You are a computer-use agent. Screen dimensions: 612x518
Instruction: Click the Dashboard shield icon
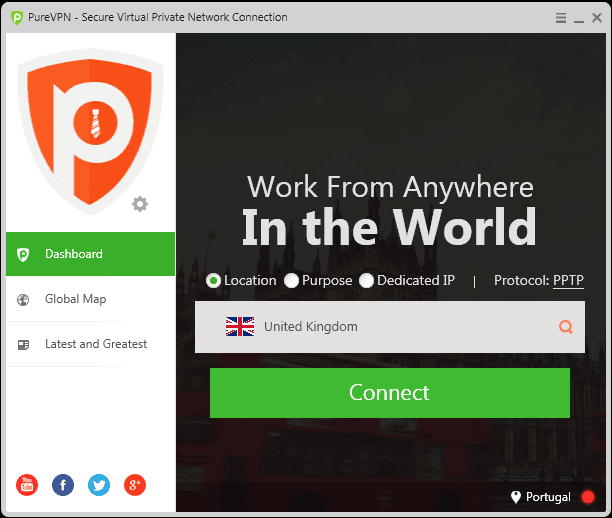pos(23,255)
